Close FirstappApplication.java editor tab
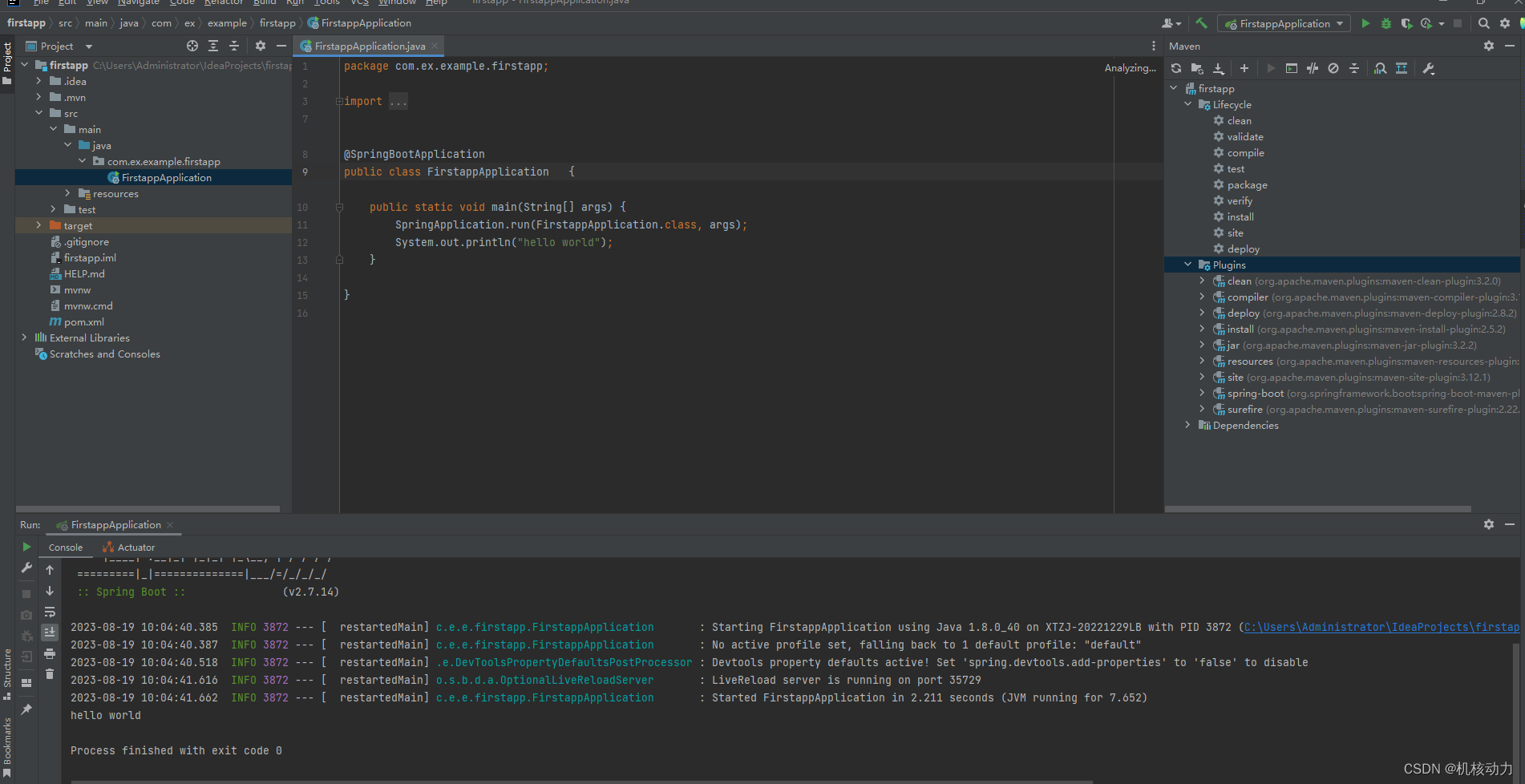 (x=435, y=46)
